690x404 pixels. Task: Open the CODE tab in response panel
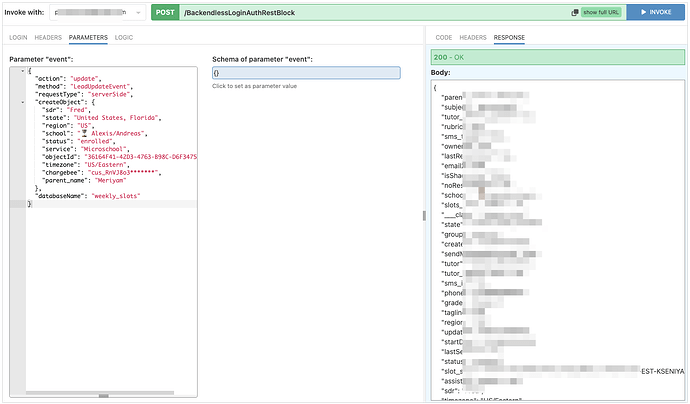444,37
